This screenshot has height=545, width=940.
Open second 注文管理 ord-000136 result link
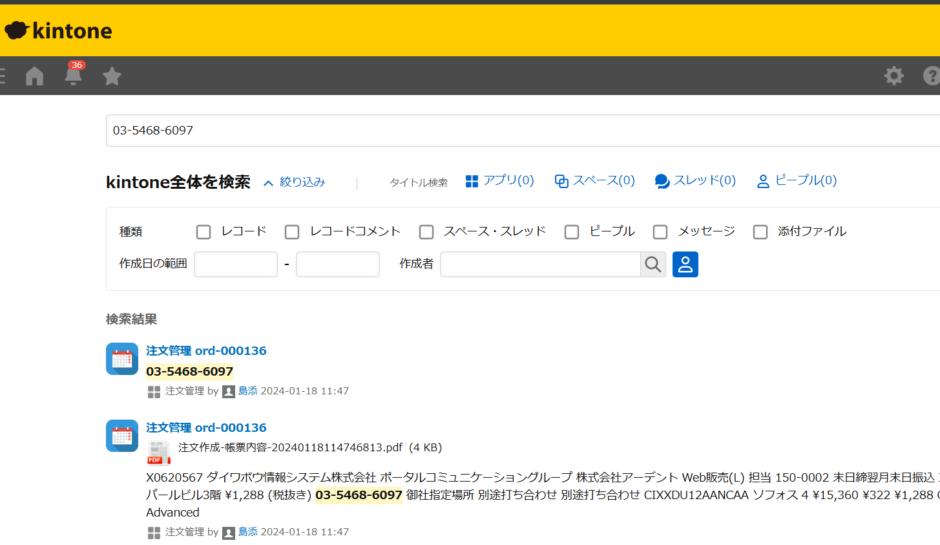pyautogui.click(x=206, y=427)
